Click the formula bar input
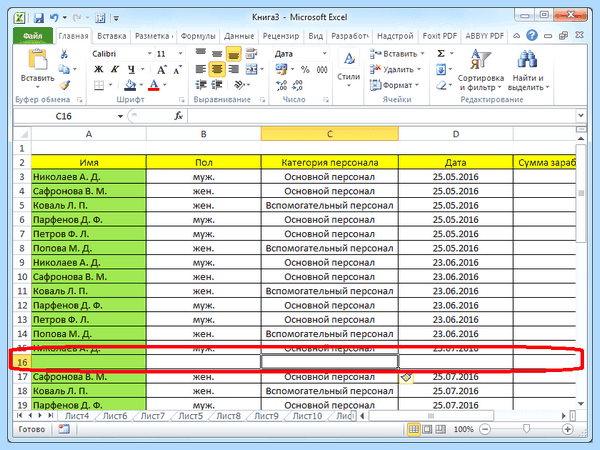Image resolution: width=600 pixels, height=450 pixels. point(381,116)
